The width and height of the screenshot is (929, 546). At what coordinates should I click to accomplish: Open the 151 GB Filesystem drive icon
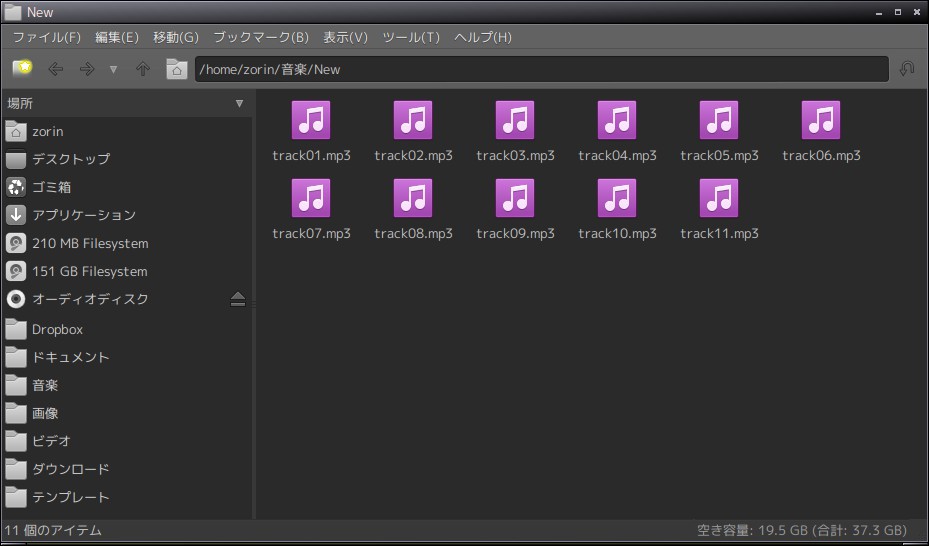pos(16,271)
